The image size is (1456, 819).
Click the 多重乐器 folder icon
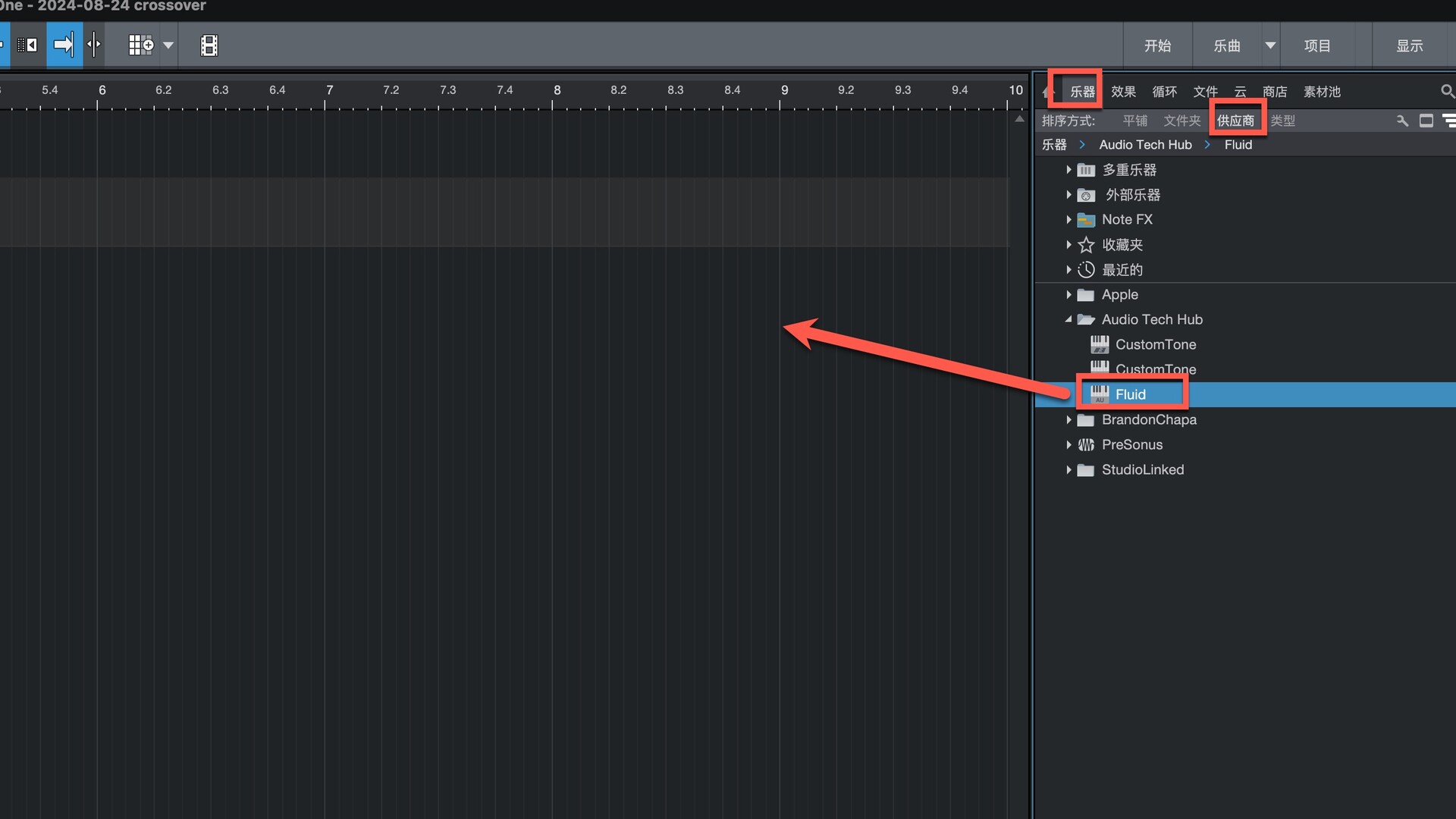pyautogui.click(x=1086, y=170)
